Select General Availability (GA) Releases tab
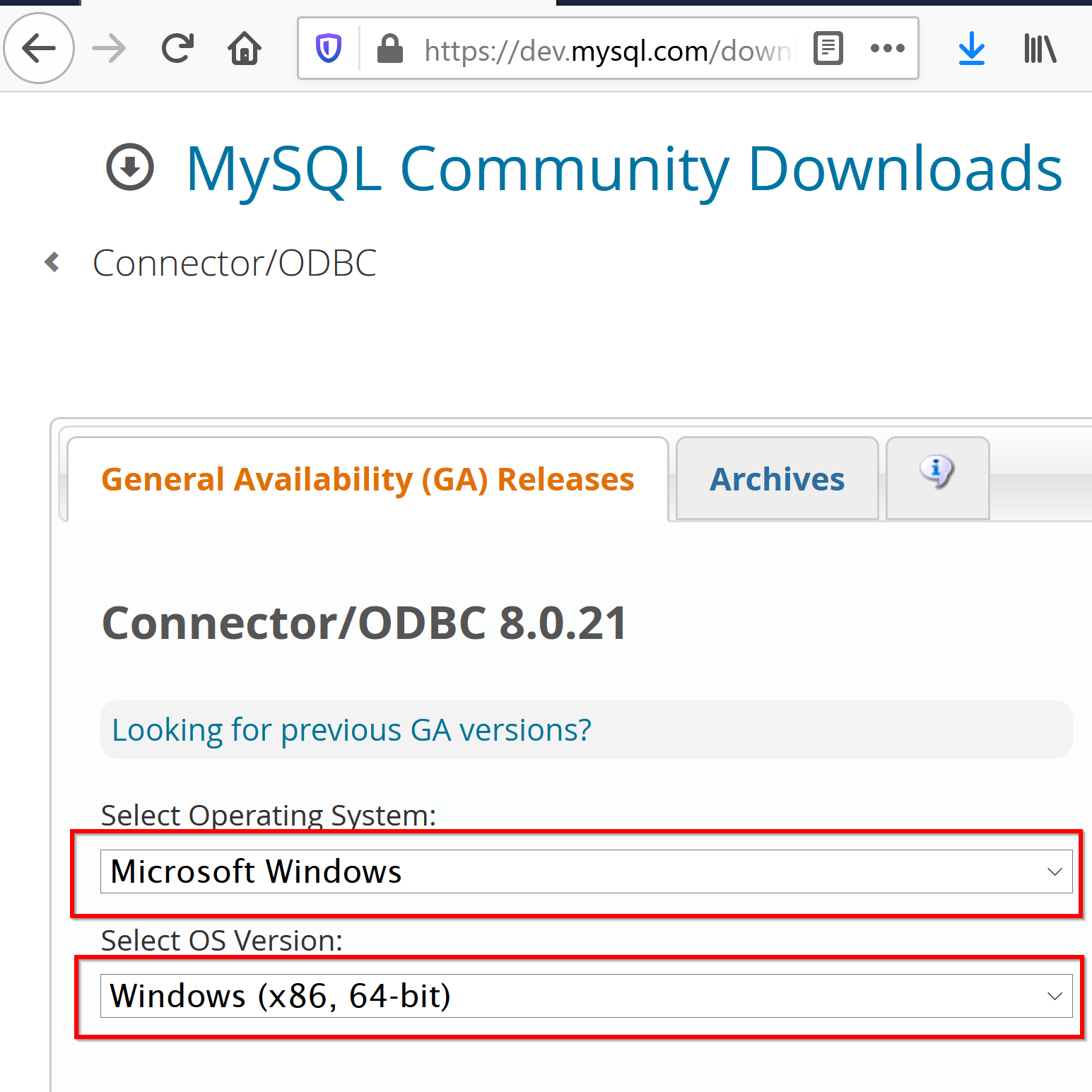 [x=368, y=479]
